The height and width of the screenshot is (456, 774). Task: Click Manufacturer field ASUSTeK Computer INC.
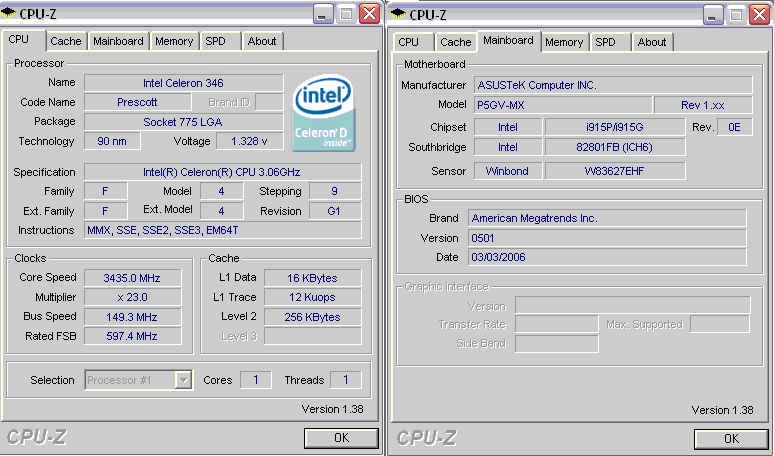[613, 85]
